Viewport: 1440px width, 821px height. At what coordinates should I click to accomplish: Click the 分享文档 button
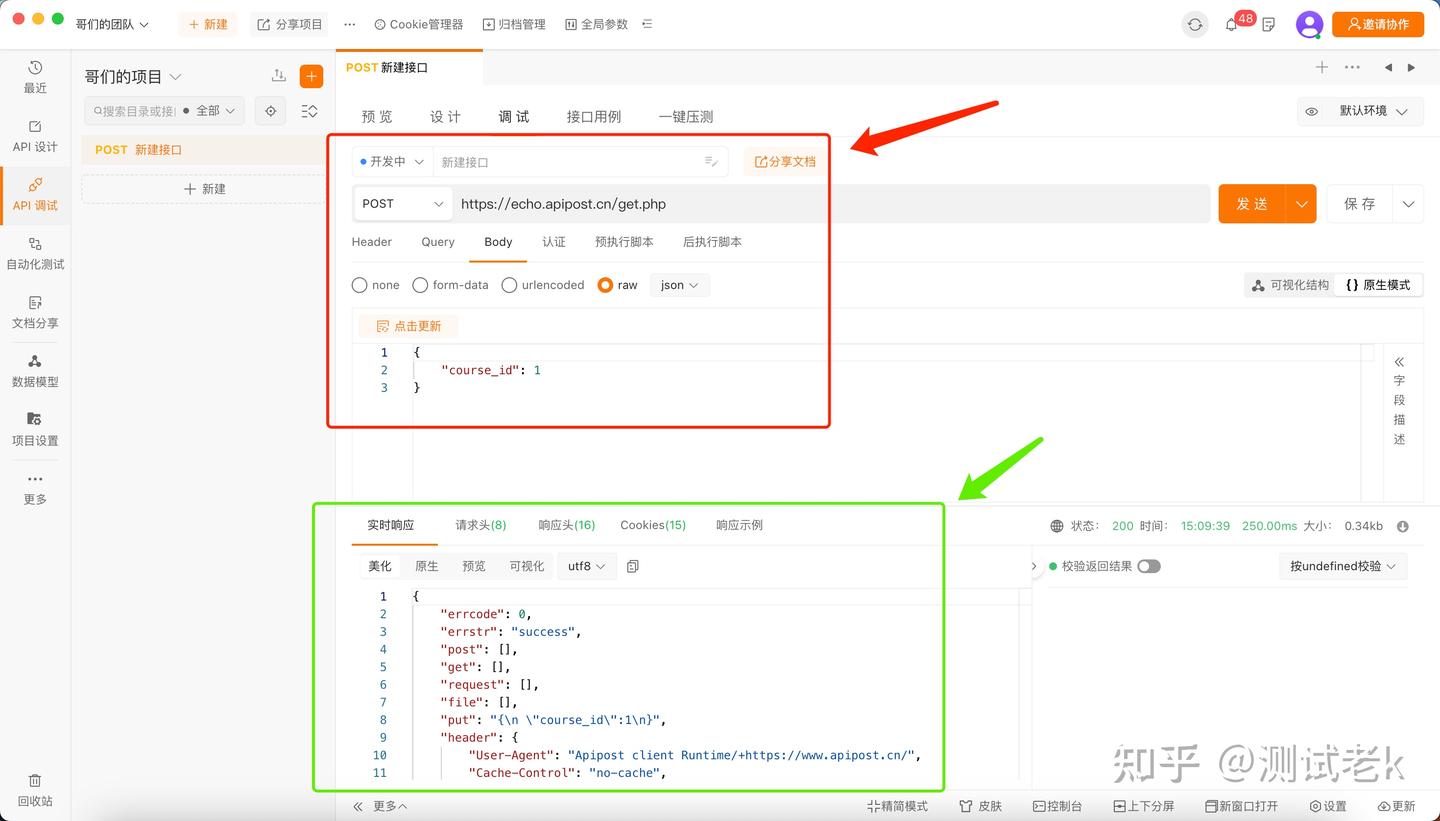tap(785, 161)
